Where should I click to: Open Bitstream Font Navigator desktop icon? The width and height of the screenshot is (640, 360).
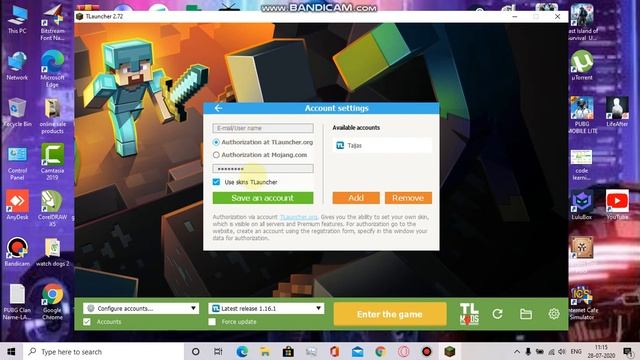click(x=52, y=22)
